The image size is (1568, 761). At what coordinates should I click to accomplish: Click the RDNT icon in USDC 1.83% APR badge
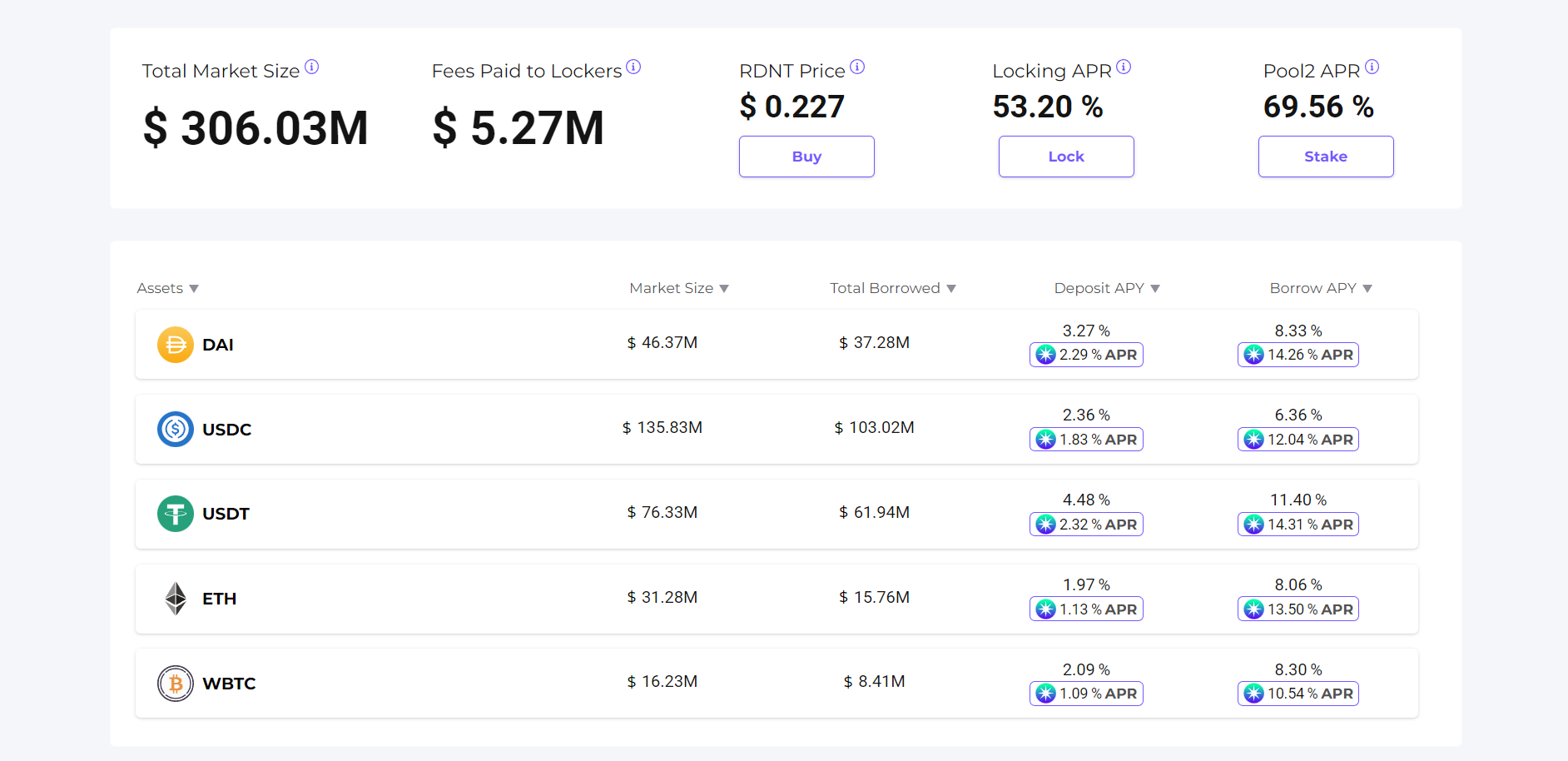(1046, 440)
